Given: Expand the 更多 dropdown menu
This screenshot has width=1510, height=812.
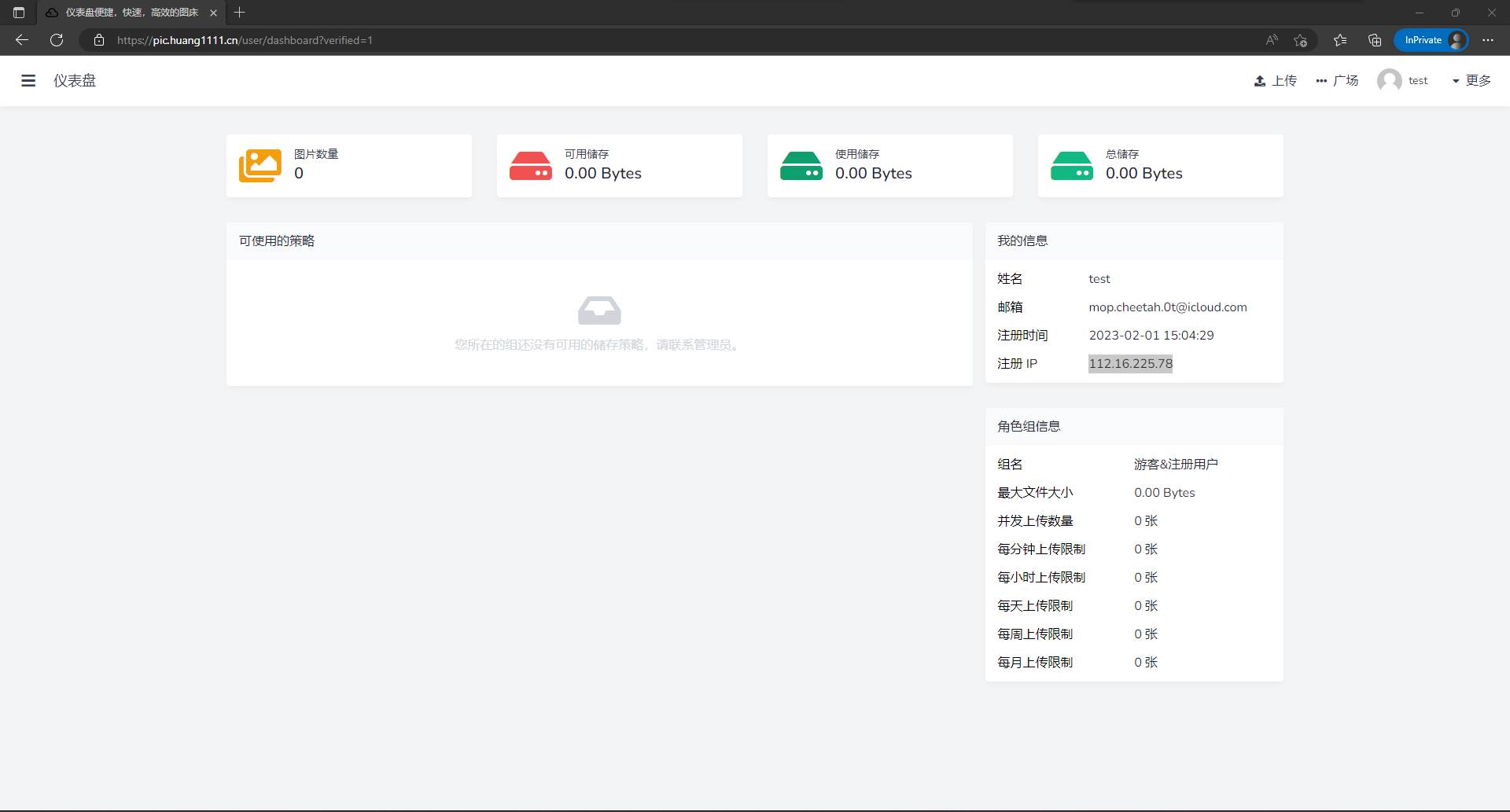Looking at the screenshot, I should (1471, 80).
